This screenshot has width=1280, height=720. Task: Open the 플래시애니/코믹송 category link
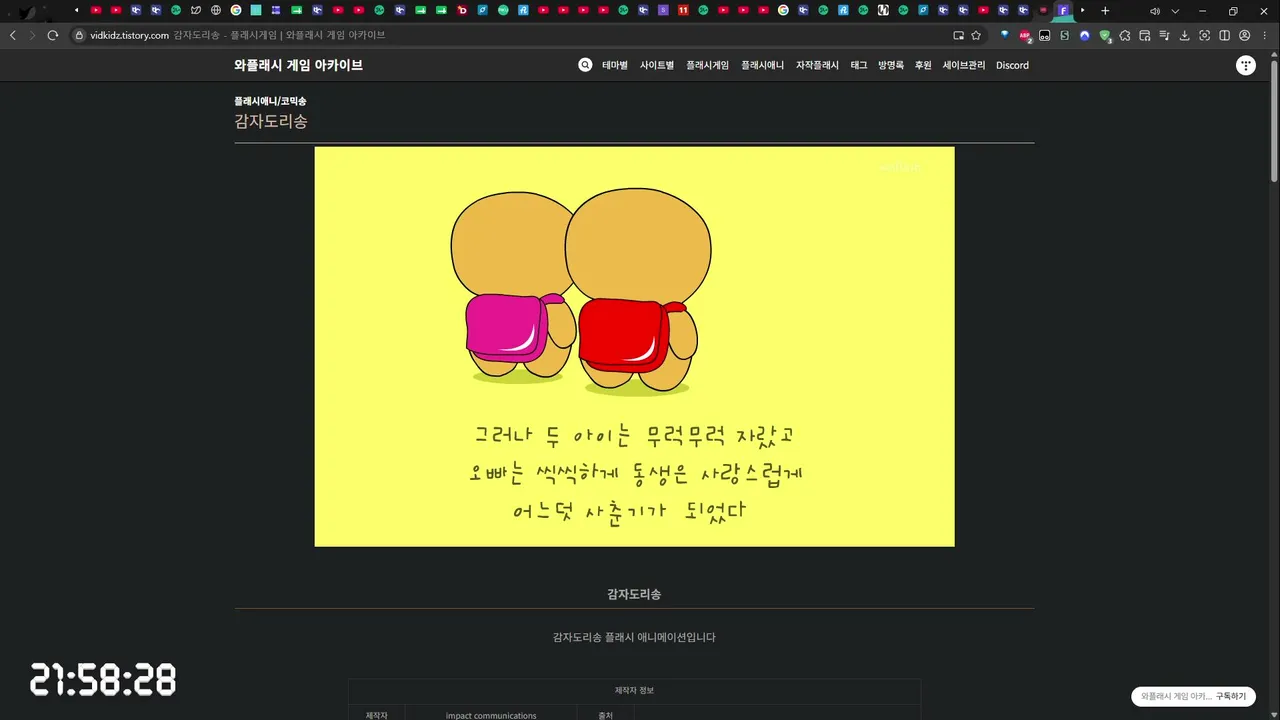click(x=271, y=101)
